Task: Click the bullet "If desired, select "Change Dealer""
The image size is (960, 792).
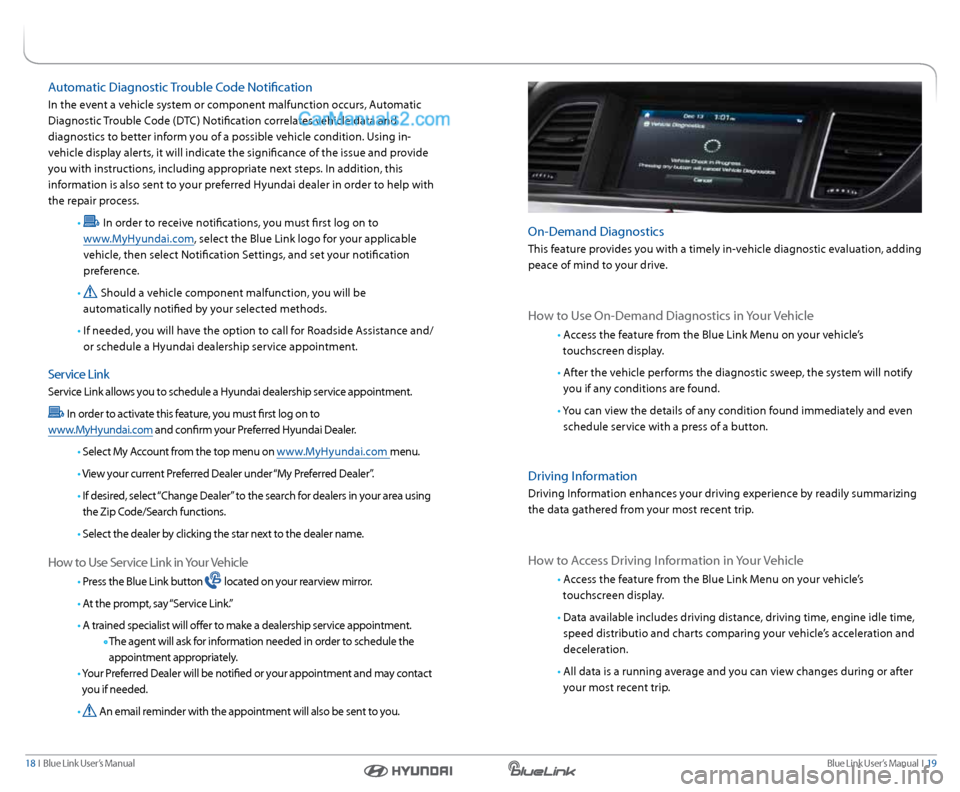Action: click(256, 503)
